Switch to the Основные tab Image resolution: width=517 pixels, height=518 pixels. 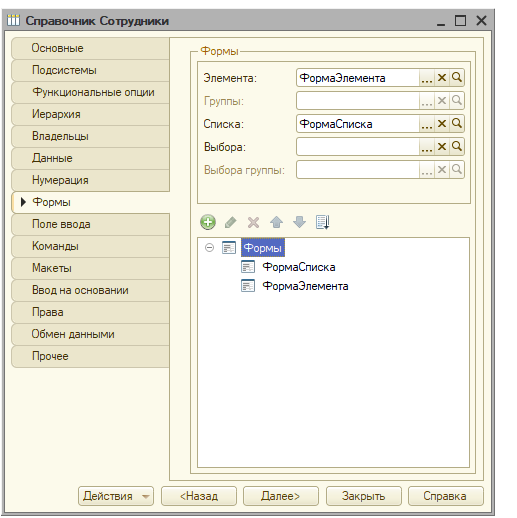90,48
